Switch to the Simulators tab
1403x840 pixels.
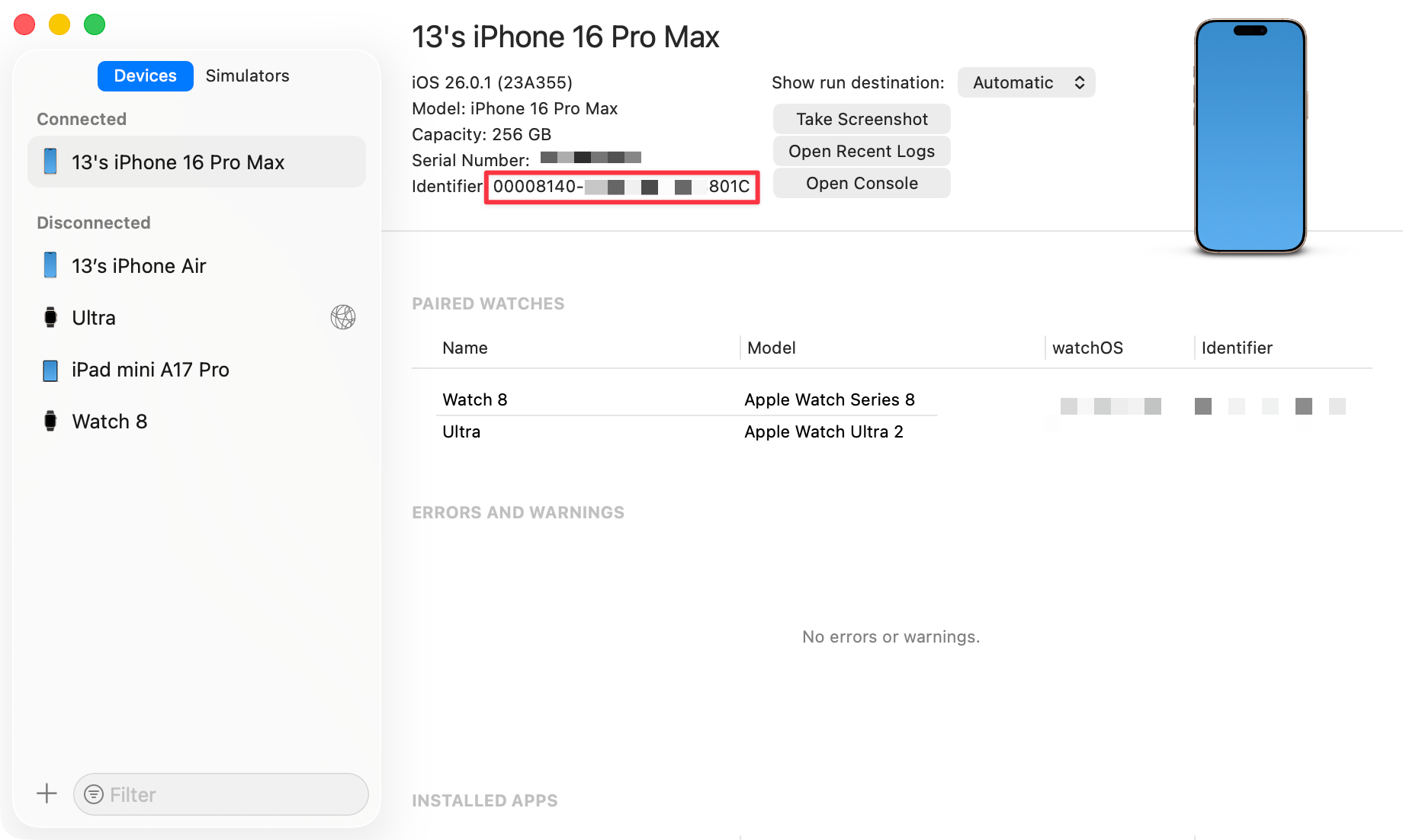(x=247, y=76)
